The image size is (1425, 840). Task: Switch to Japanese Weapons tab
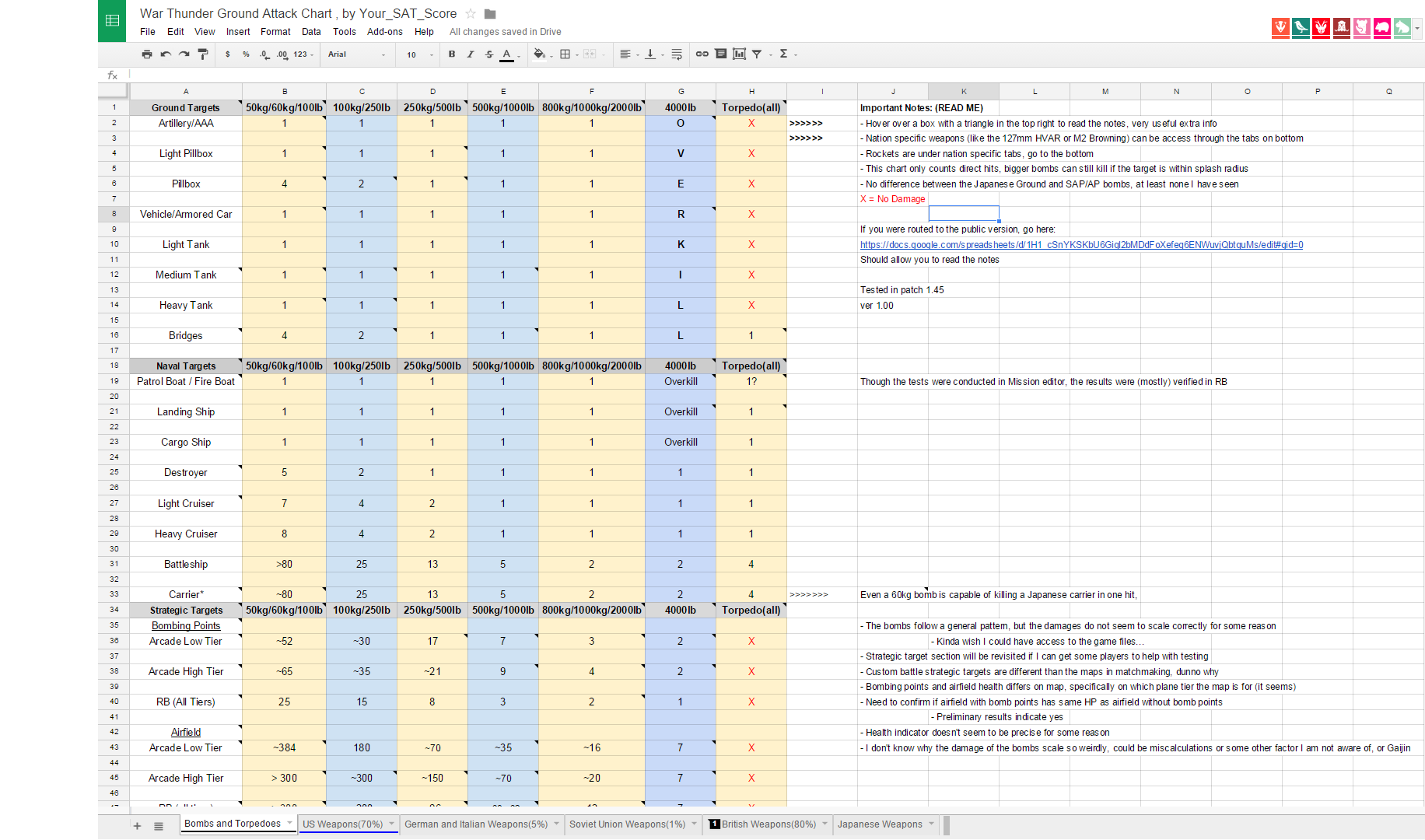point(880,824)
